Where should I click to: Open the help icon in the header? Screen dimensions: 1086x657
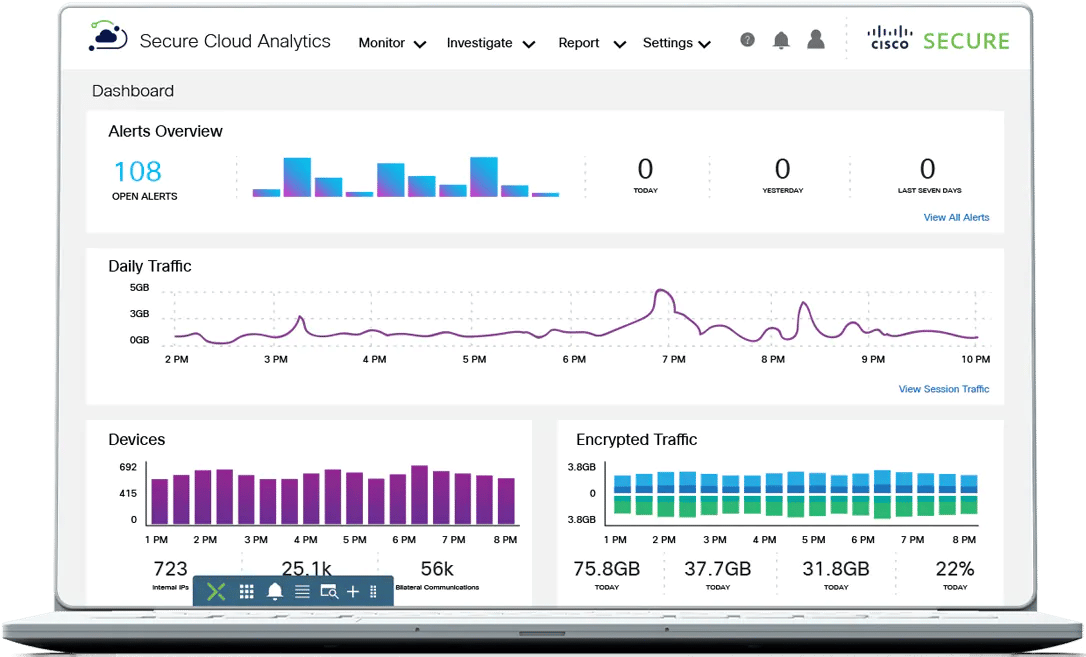click(747, 40)
